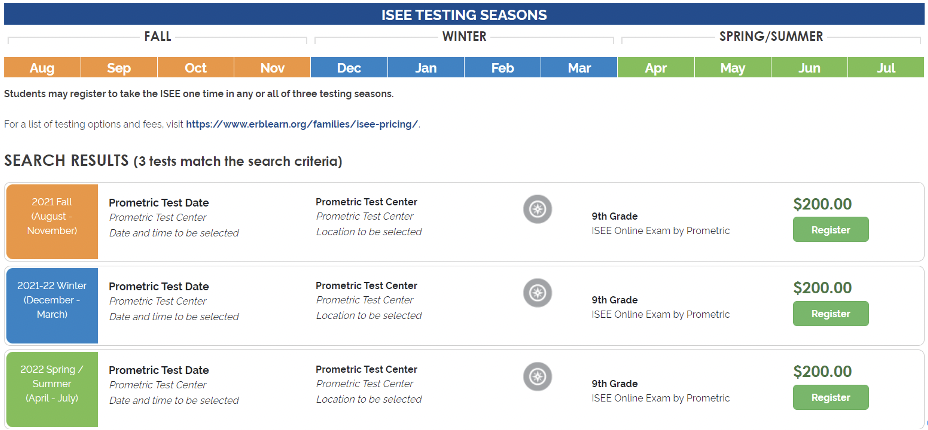Click the Apr month in Spring/Summer
Screen dimensions: 928x430
(x=656, y=68)
